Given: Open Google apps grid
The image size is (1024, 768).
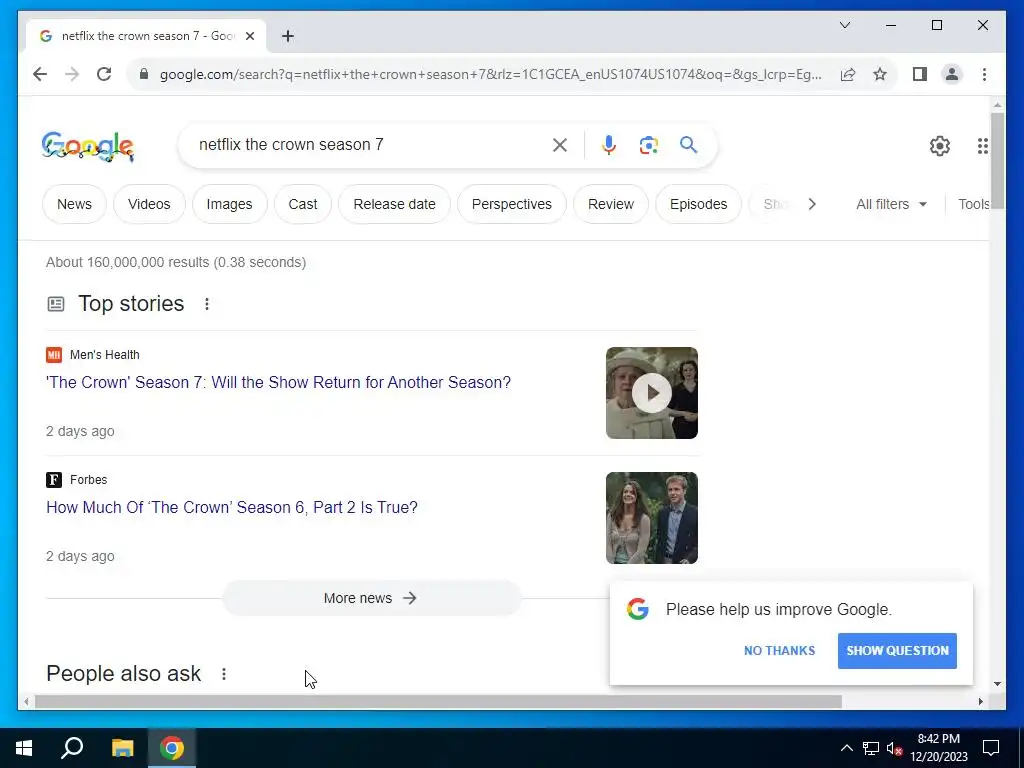Looking at the screenshot, I should tap(982, 146).
